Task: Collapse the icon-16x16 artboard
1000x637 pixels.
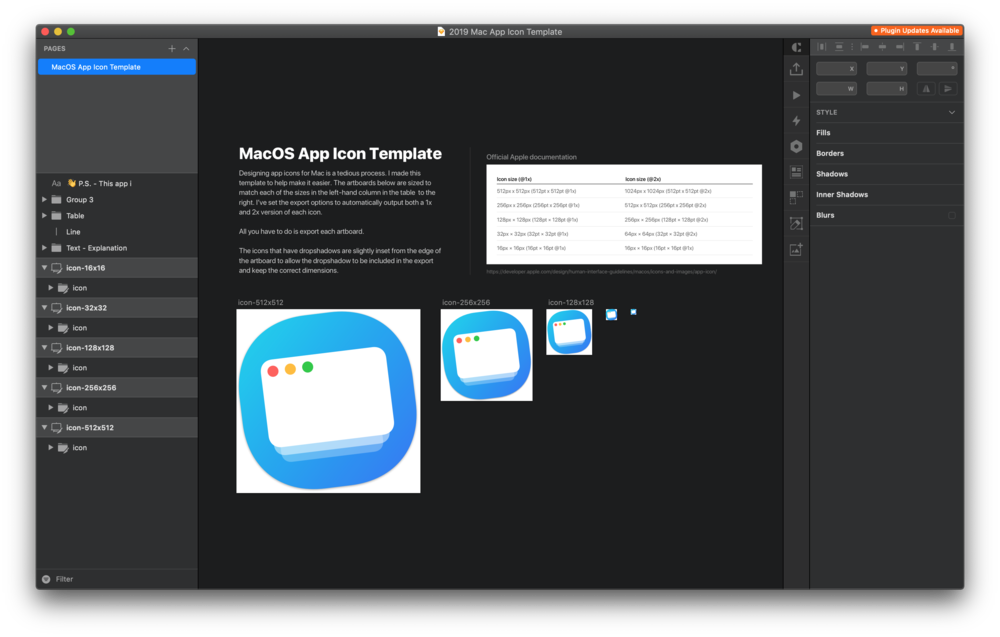Action: click(x=44, y=268)
